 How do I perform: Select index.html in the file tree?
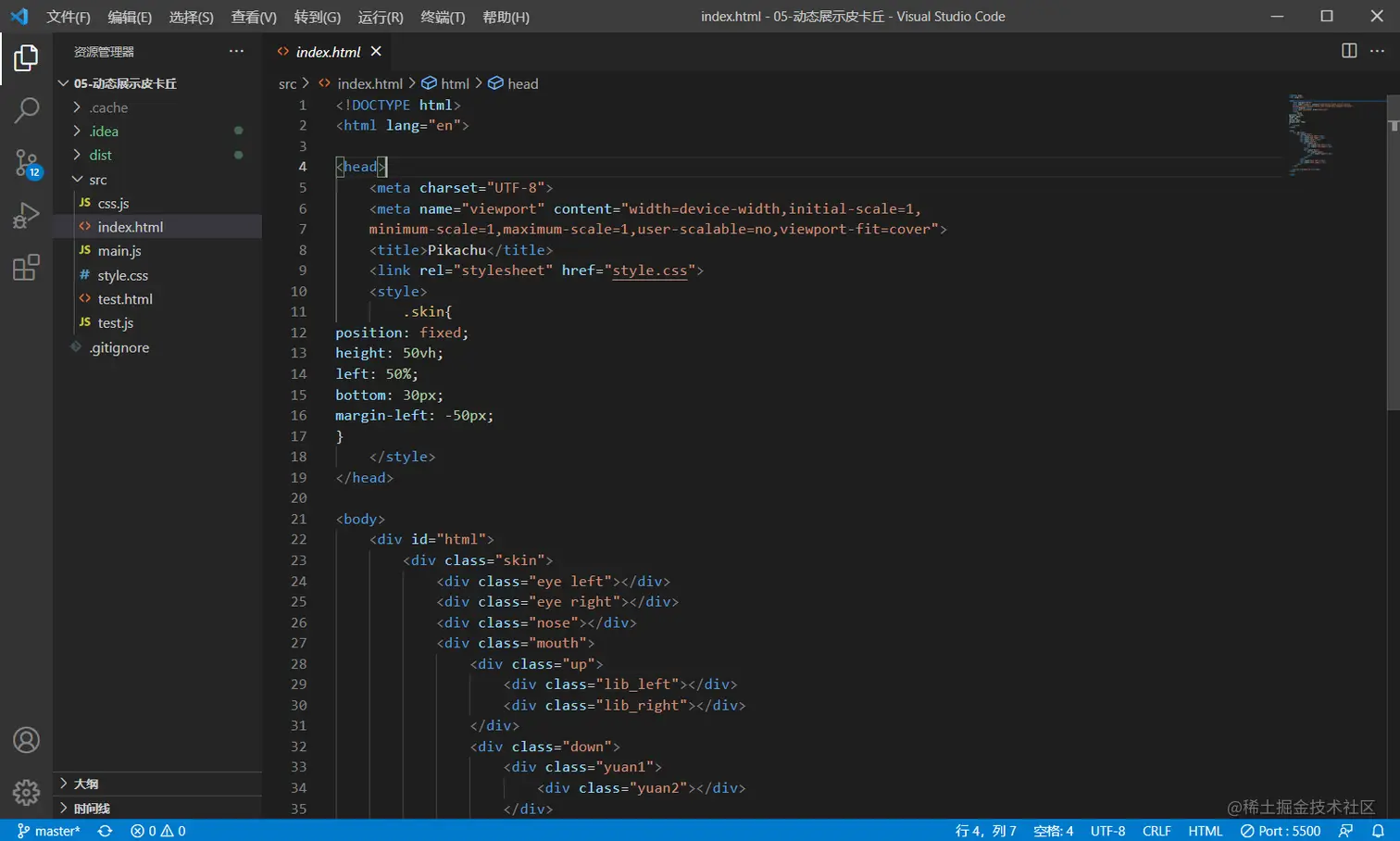click(157, 227)
